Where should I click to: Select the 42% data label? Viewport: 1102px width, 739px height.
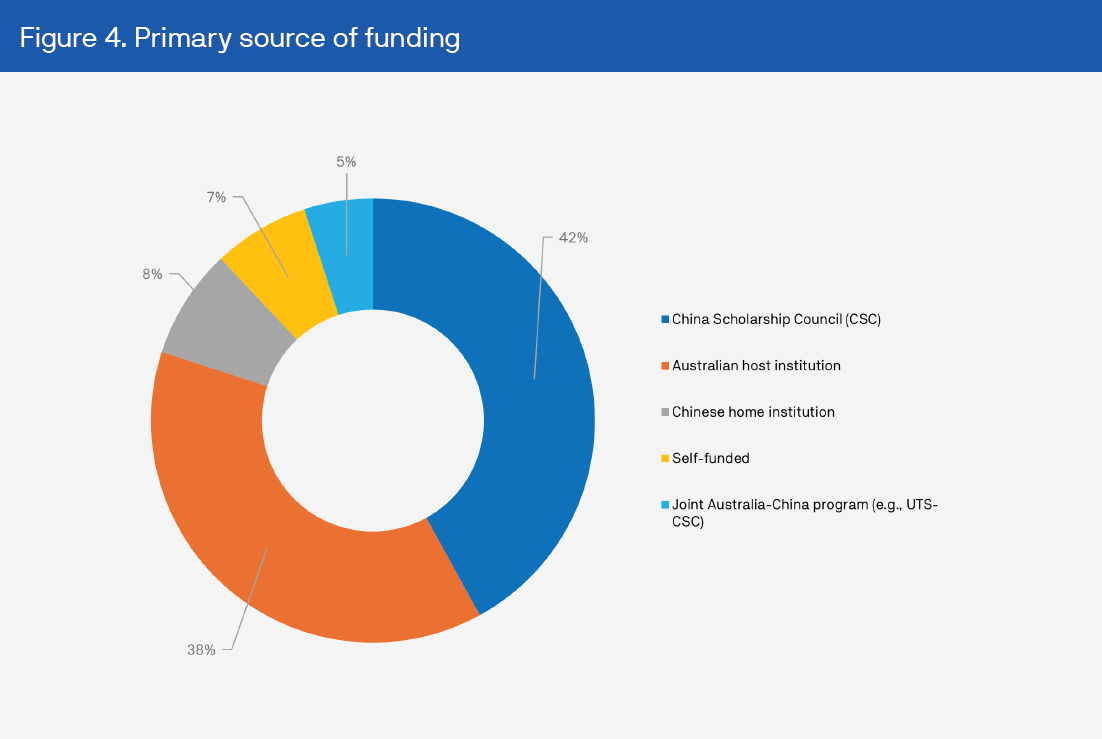[x=573, y=238]
